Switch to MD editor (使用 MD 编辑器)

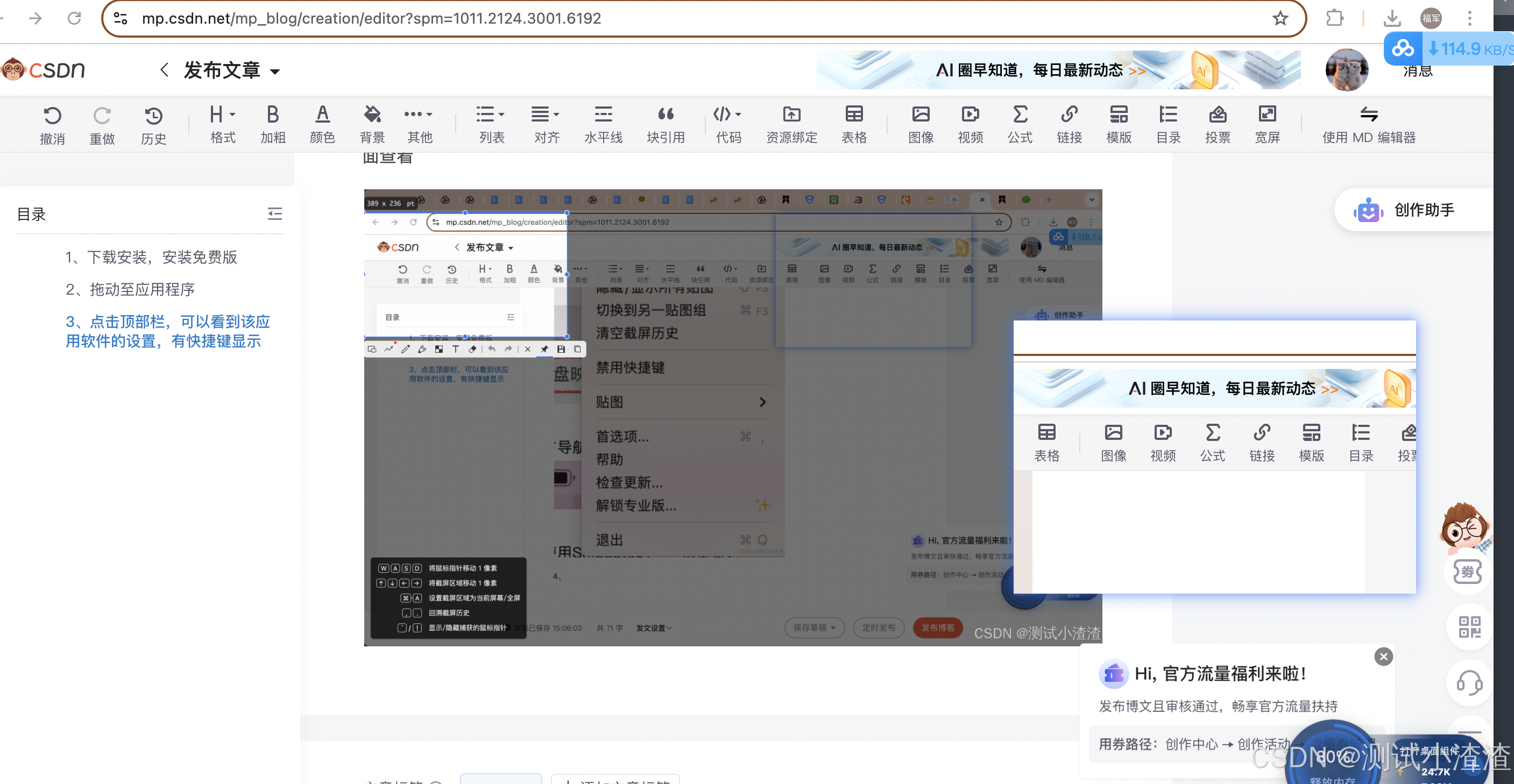(1368, 124)
